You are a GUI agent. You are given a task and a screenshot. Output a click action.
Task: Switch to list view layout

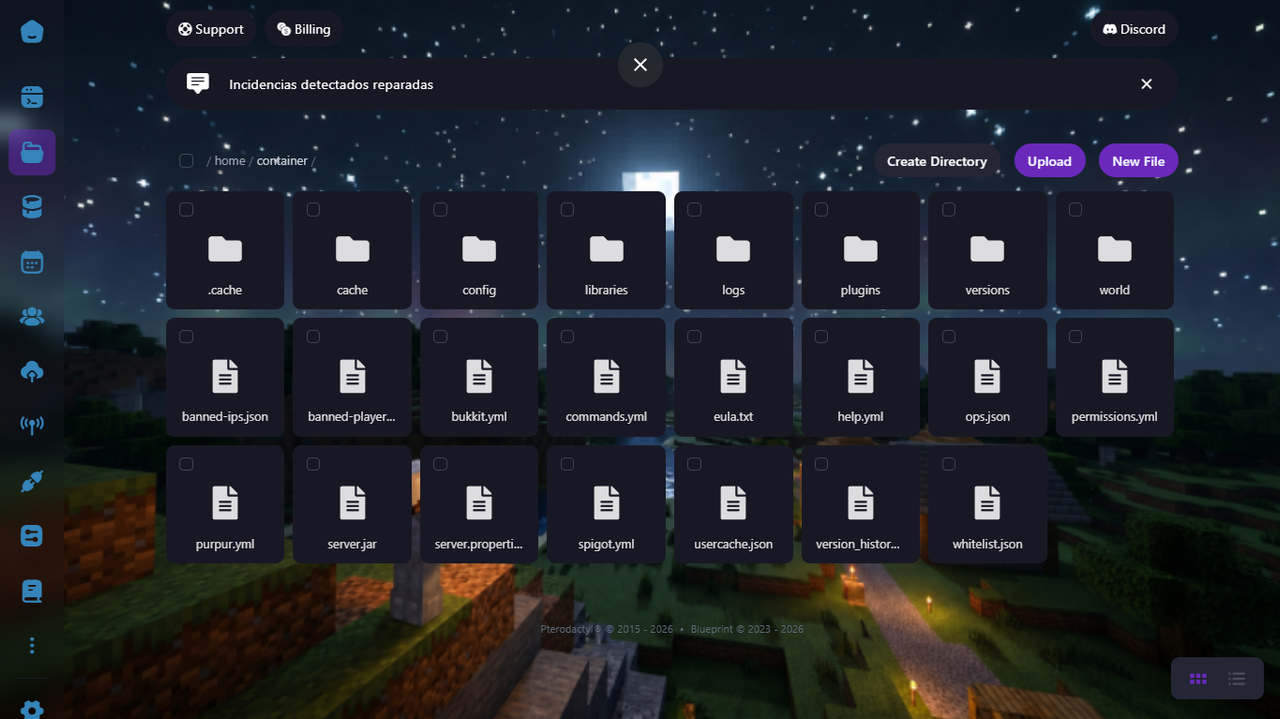pyautogui.click(x=1237, y=679)
